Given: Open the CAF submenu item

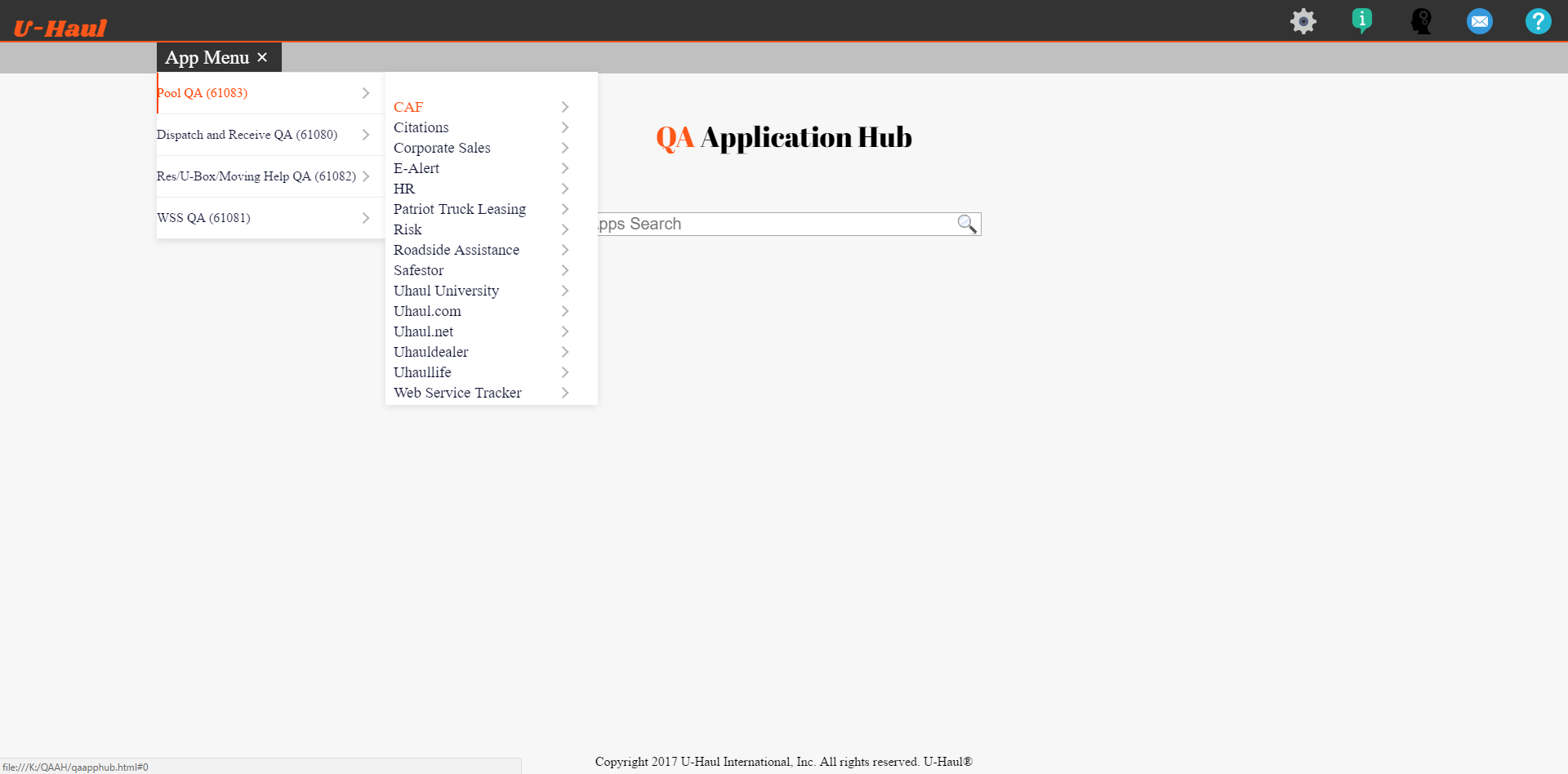Looking at the screenshot, I should coord(408,107).
